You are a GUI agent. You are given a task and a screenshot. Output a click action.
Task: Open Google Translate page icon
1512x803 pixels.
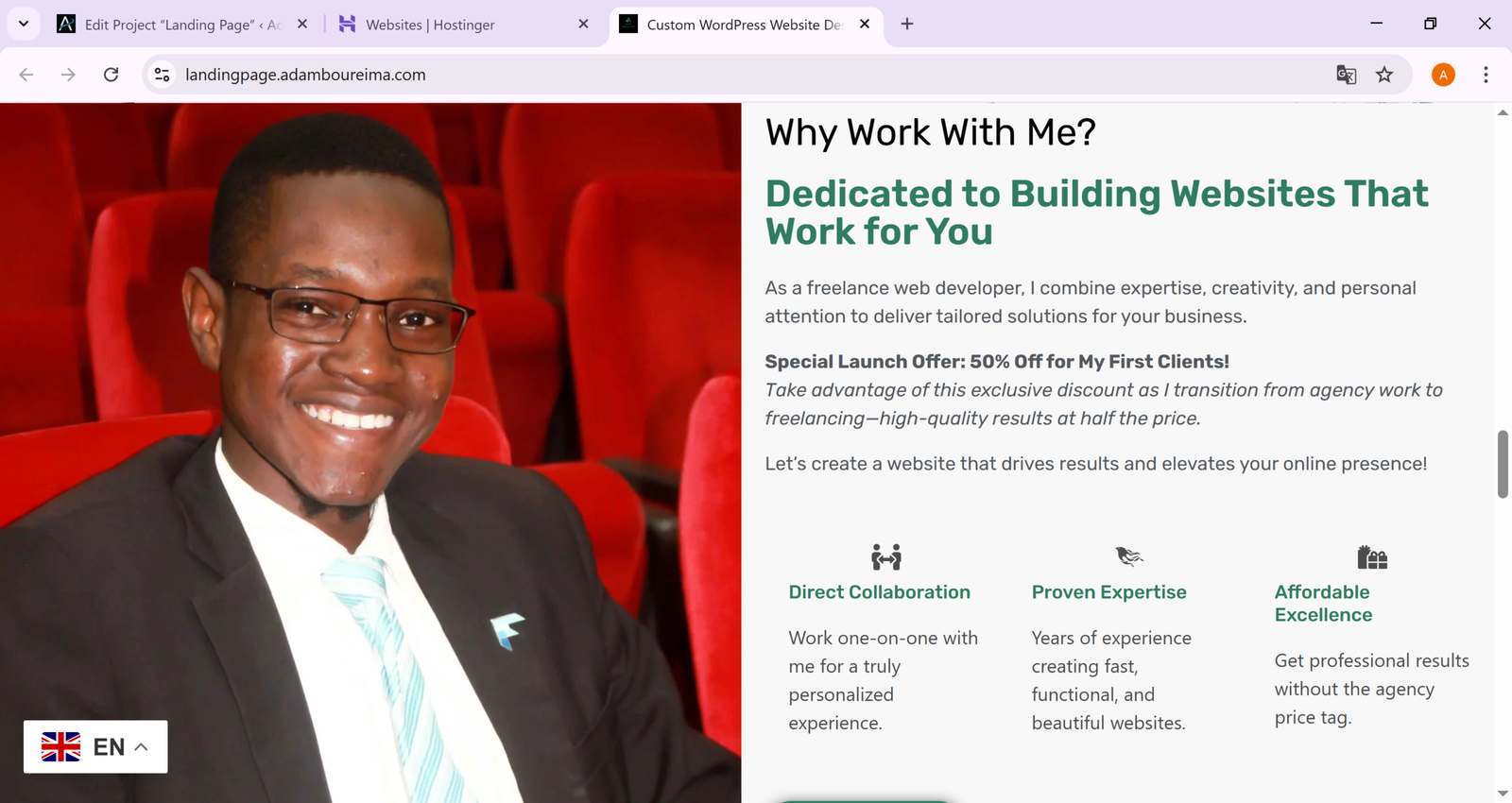point(1346,75)
